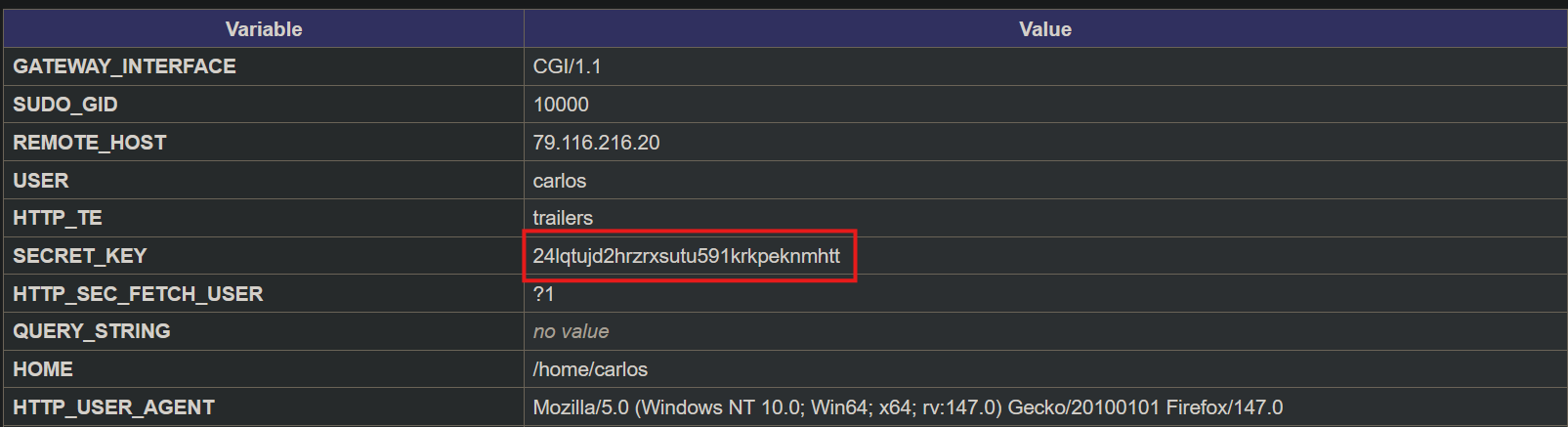Image resolution: width=1568 pixels, height=427 pixels.
Task: Select the GATEWAY_INTERFACE variable name
Action: [124, 66]
